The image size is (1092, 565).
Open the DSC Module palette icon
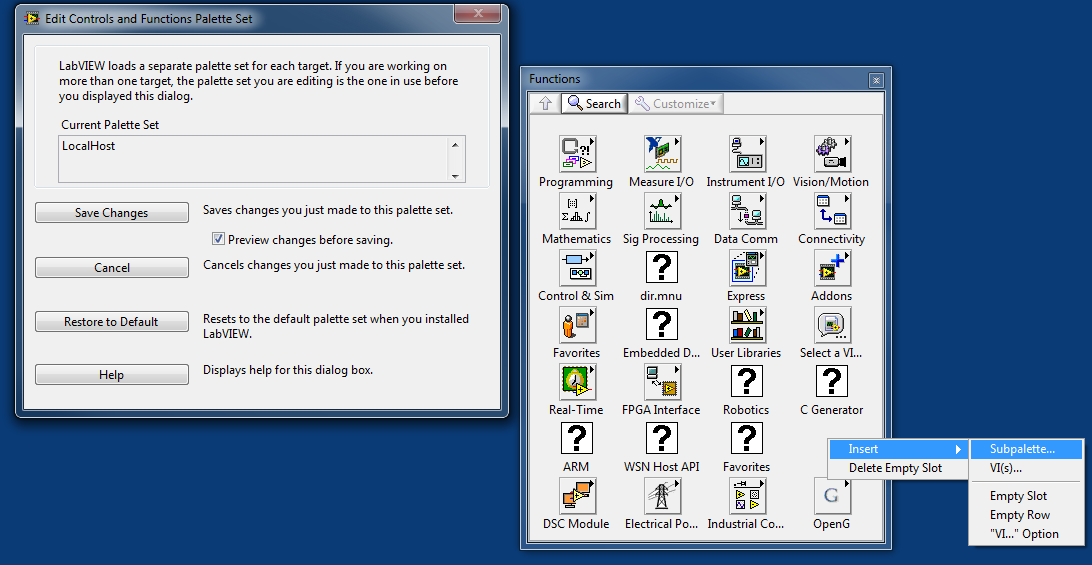(577, 497)
